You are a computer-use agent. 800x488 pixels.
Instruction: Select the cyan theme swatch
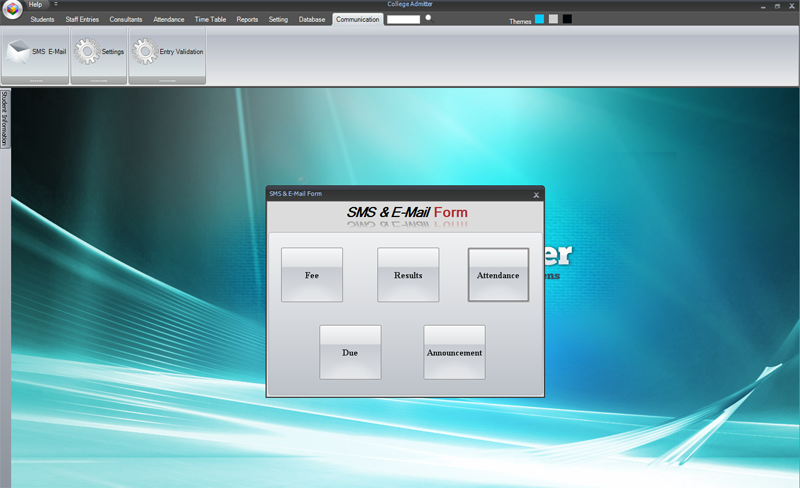tap(539, 19)
